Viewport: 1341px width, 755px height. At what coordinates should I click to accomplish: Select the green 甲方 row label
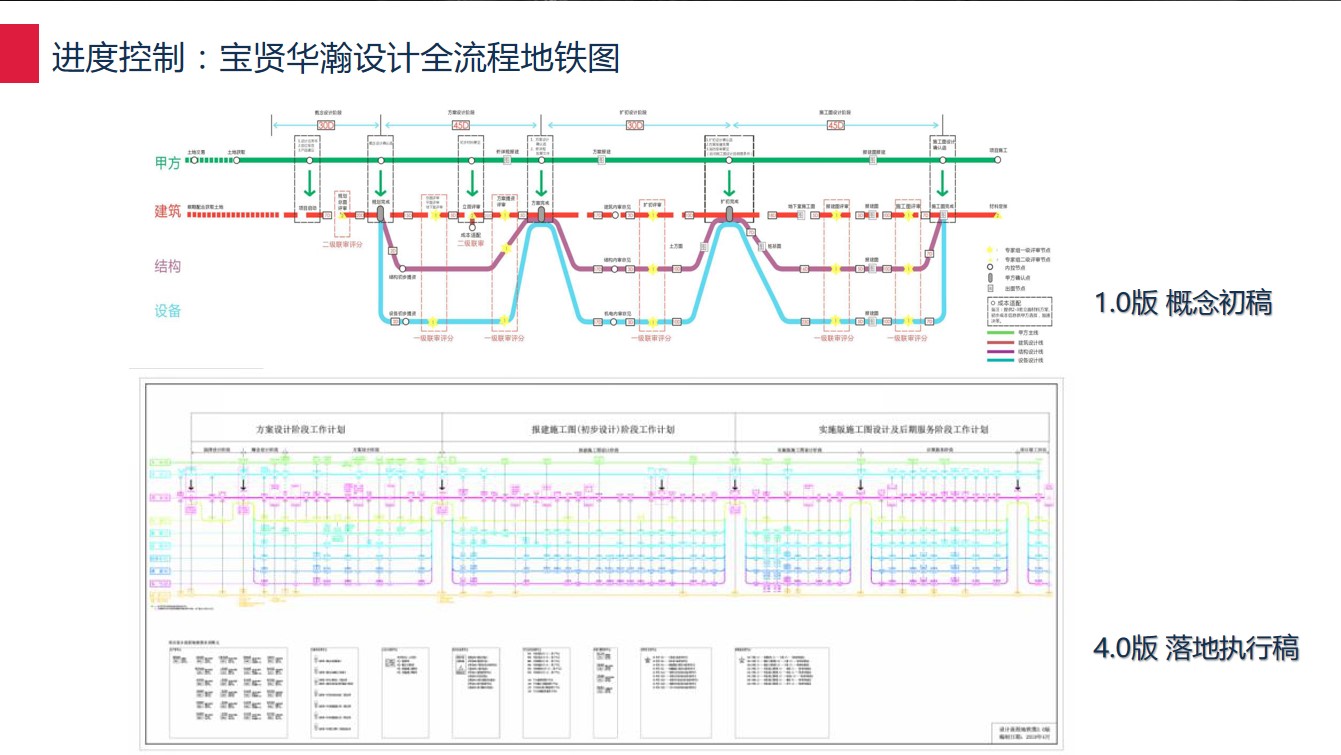[x=167, y=162]
